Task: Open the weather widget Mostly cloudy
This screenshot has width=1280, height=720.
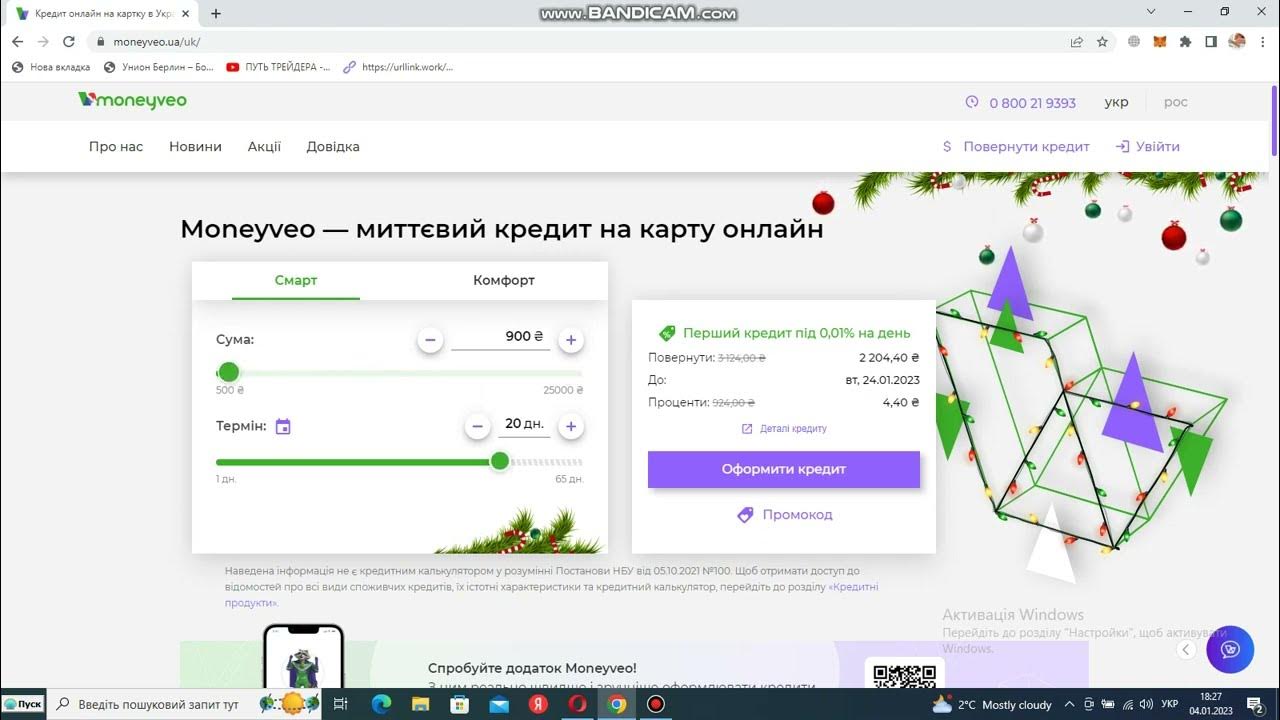Action: 992,705
